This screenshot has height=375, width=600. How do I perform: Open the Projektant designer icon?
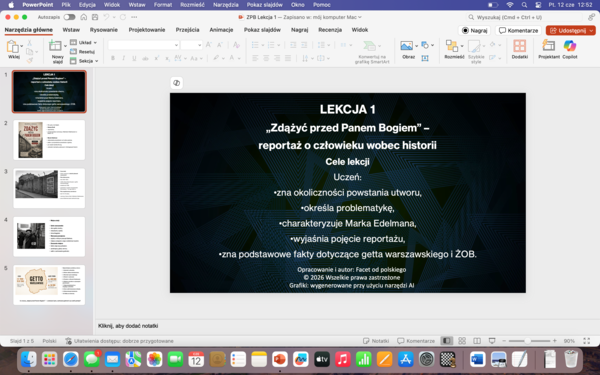(548, 46)
